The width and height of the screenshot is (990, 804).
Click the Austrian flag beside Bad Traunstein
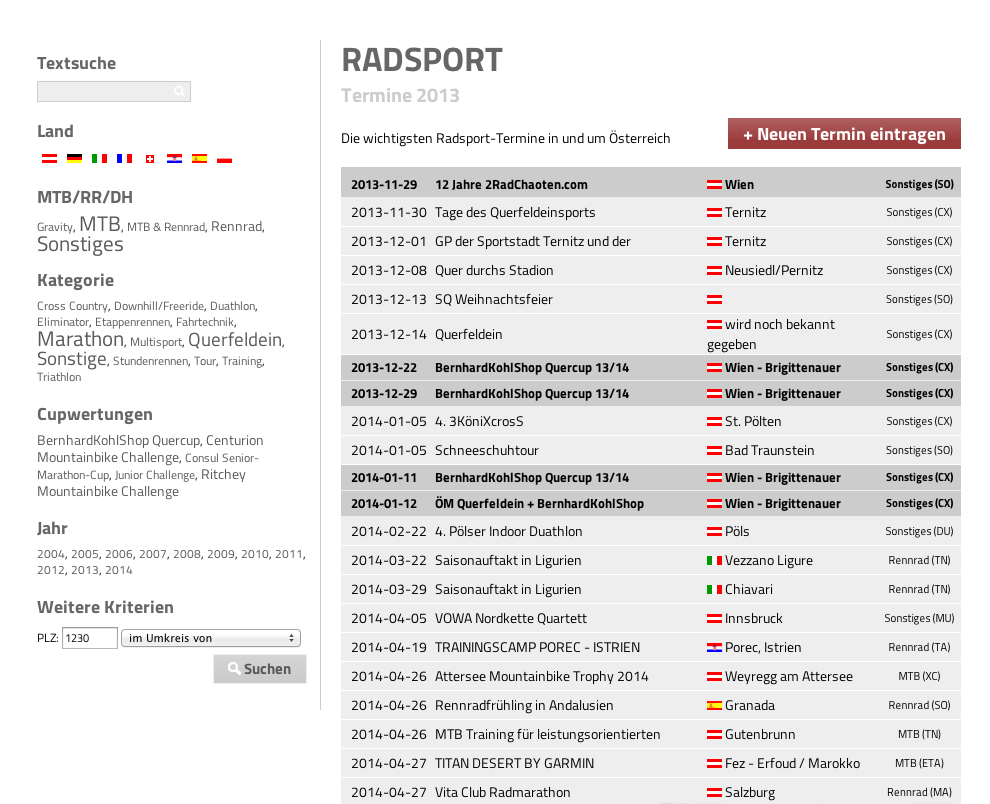pyautogui.click(x=714, y=450)
